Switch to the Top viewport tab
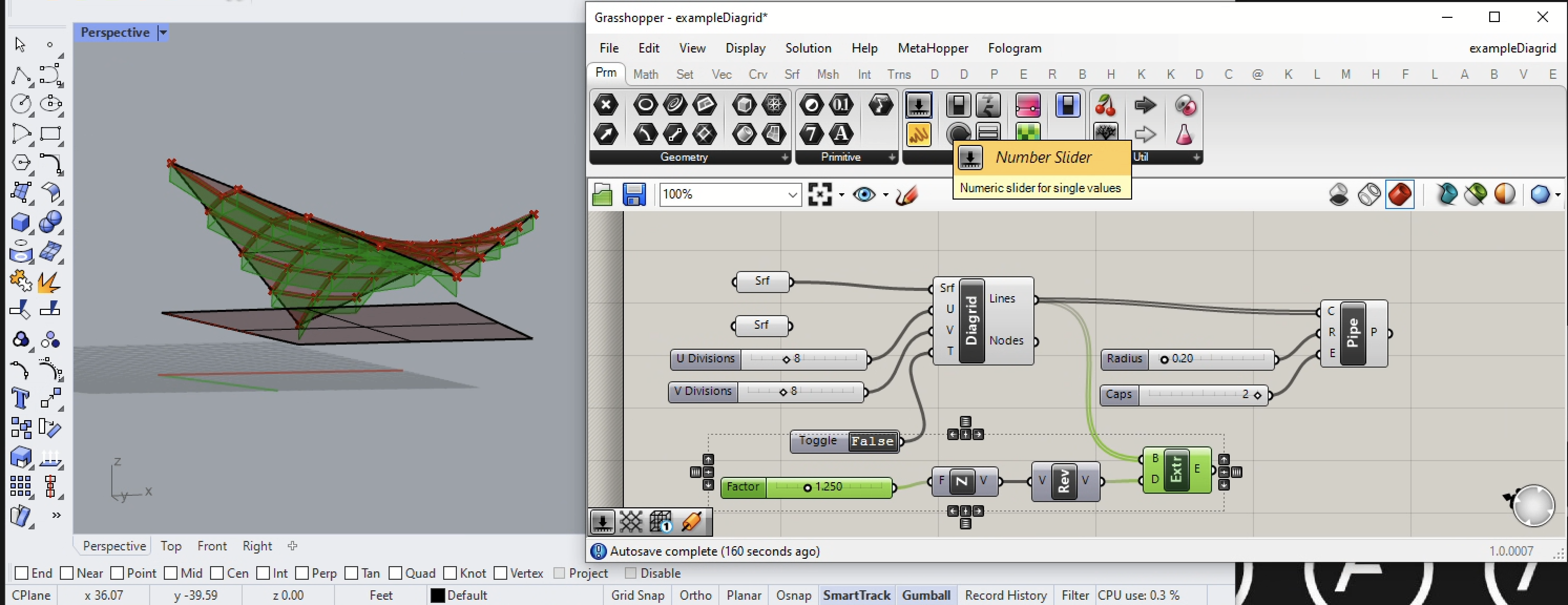 (171, 546)
